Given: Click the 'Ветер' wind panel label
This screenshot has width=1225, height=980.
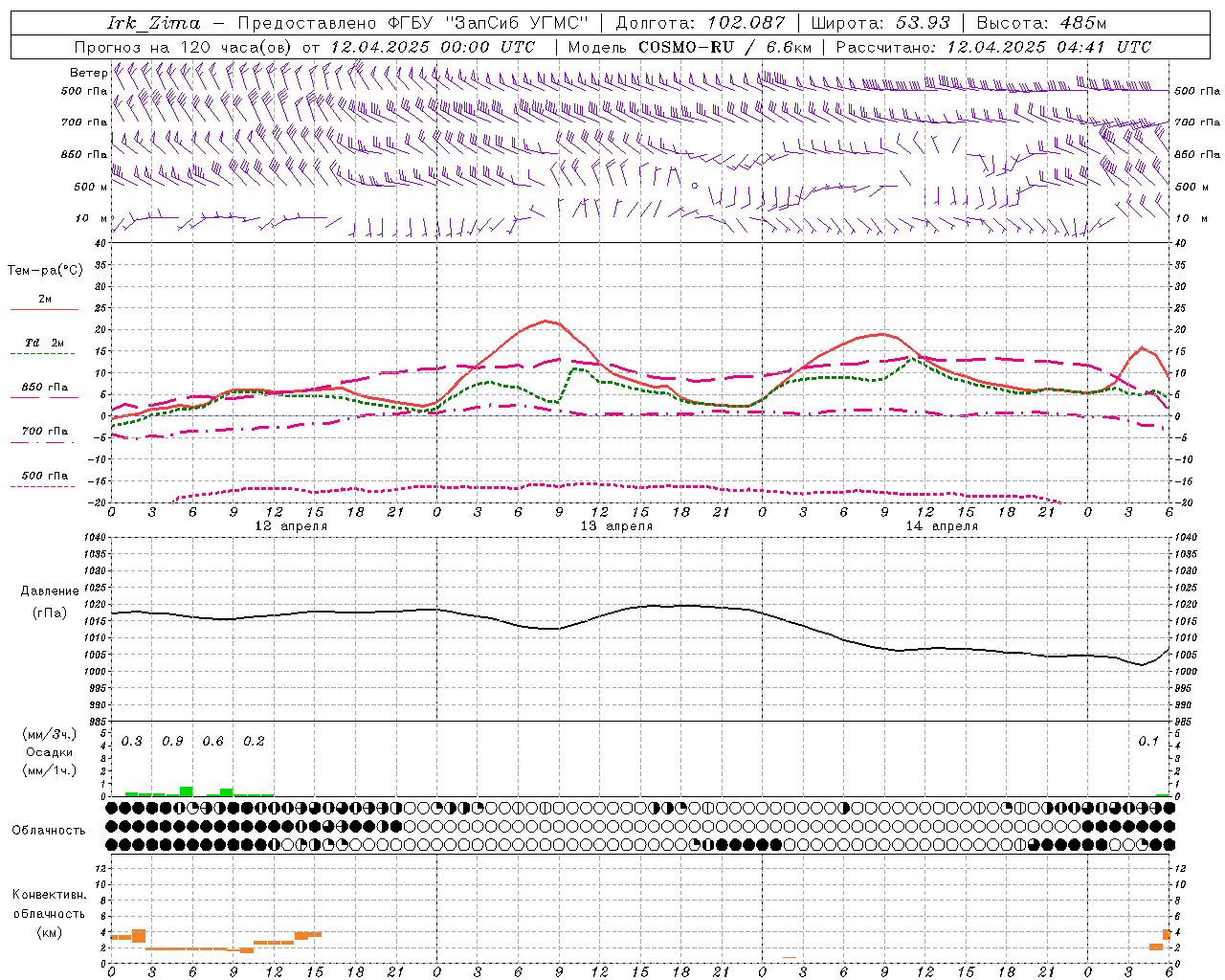Looking at the screenshot, I should click(x=89, y=73).
